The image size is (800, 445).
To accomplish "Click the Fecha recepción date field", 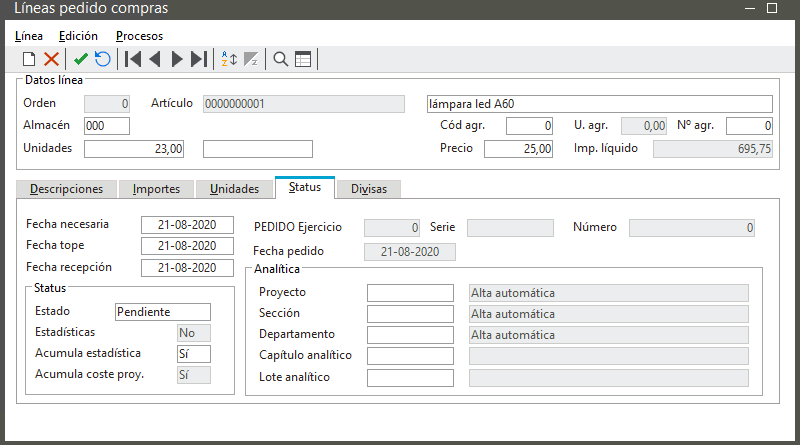I will 187,268.
